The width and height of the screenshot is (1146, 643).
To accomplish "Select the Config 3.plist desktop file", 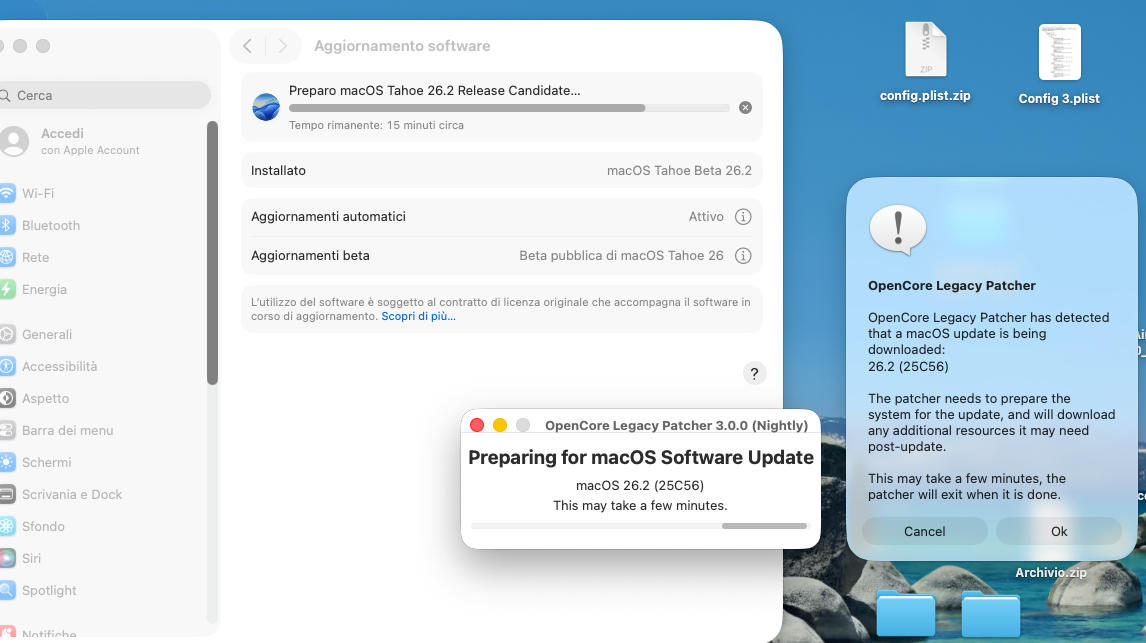I will coord(1059,65).
